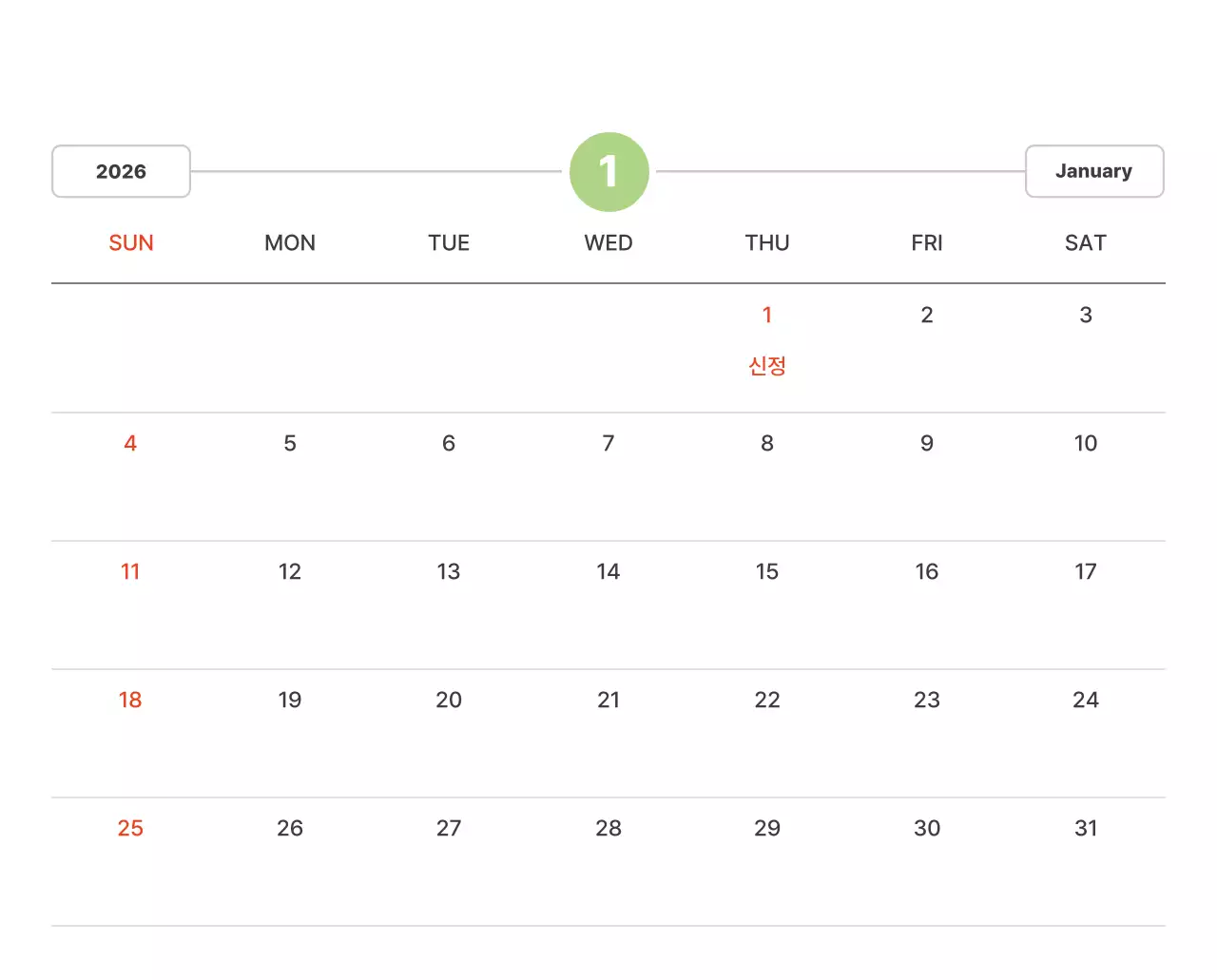Select January 1 holiday date
This screenshot has height=980, width=1217.
(767, 316)
